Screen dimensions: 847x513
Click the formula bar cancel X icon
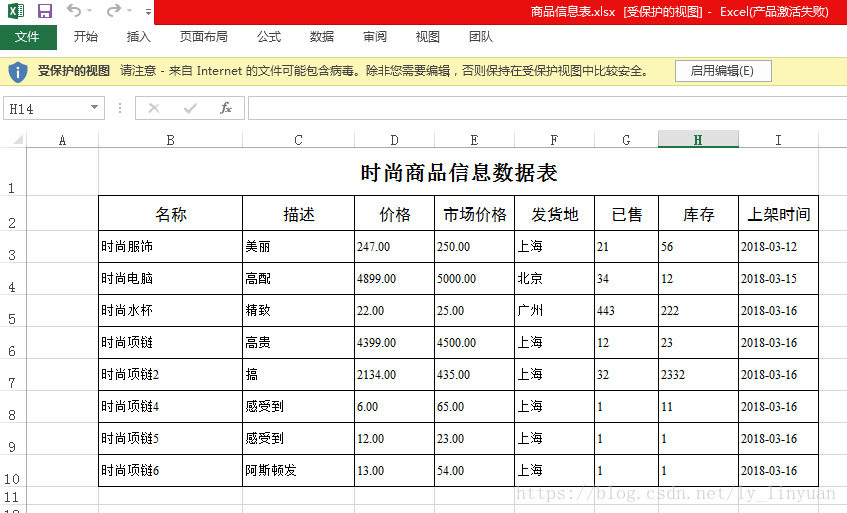click(x=154, y=108)
